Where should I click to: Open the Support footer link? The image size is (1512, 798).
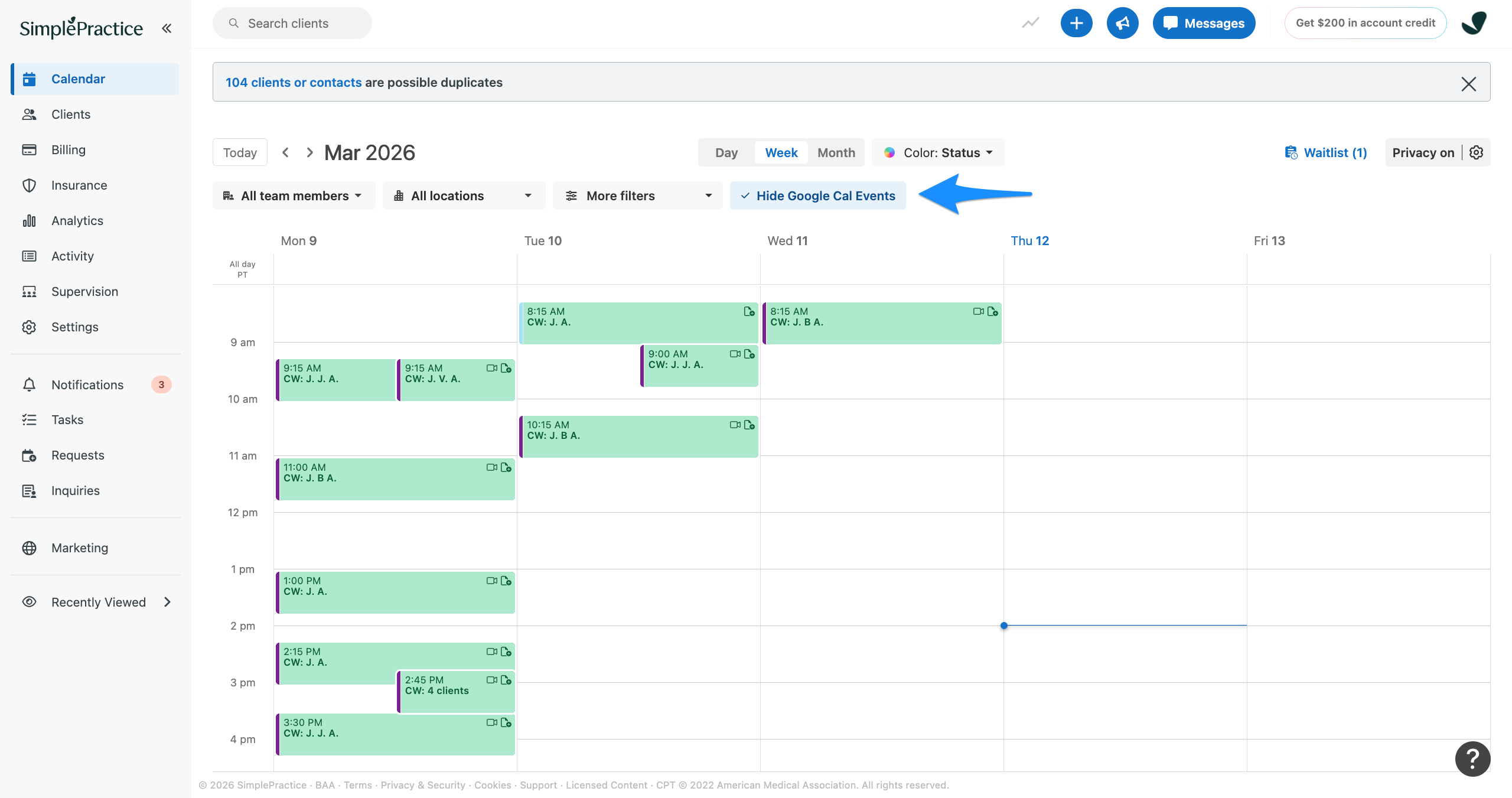(x=538, y=785)
